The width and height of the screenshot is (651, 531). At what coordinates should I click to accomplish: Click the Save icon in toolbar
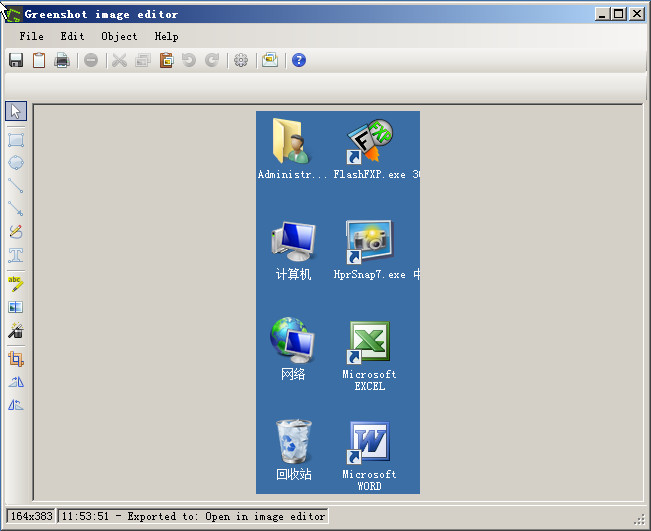(x=16, y=60)
